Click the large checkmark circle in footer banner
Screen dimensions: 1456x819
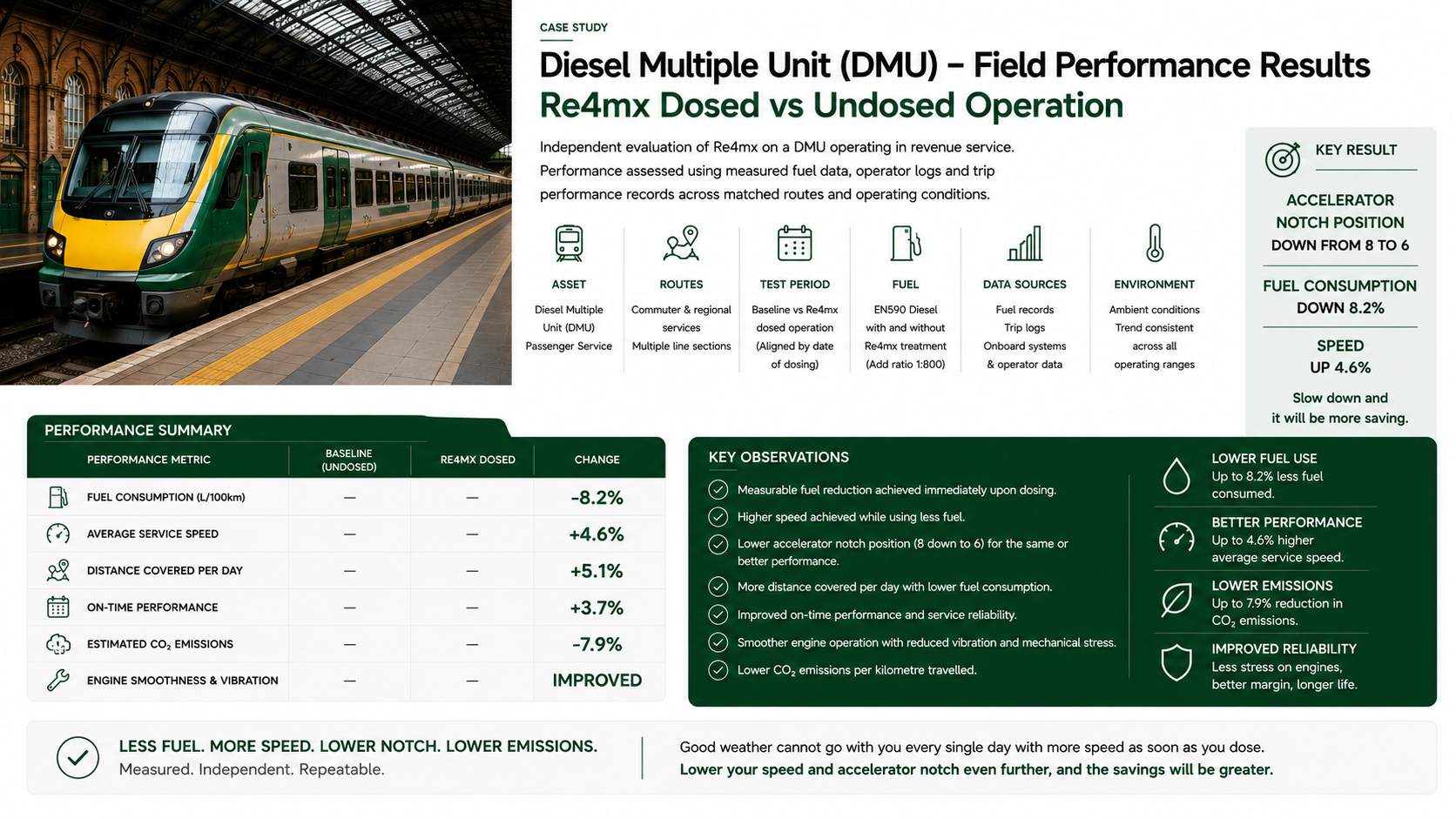pyautogui.click(x=78, y=757)
